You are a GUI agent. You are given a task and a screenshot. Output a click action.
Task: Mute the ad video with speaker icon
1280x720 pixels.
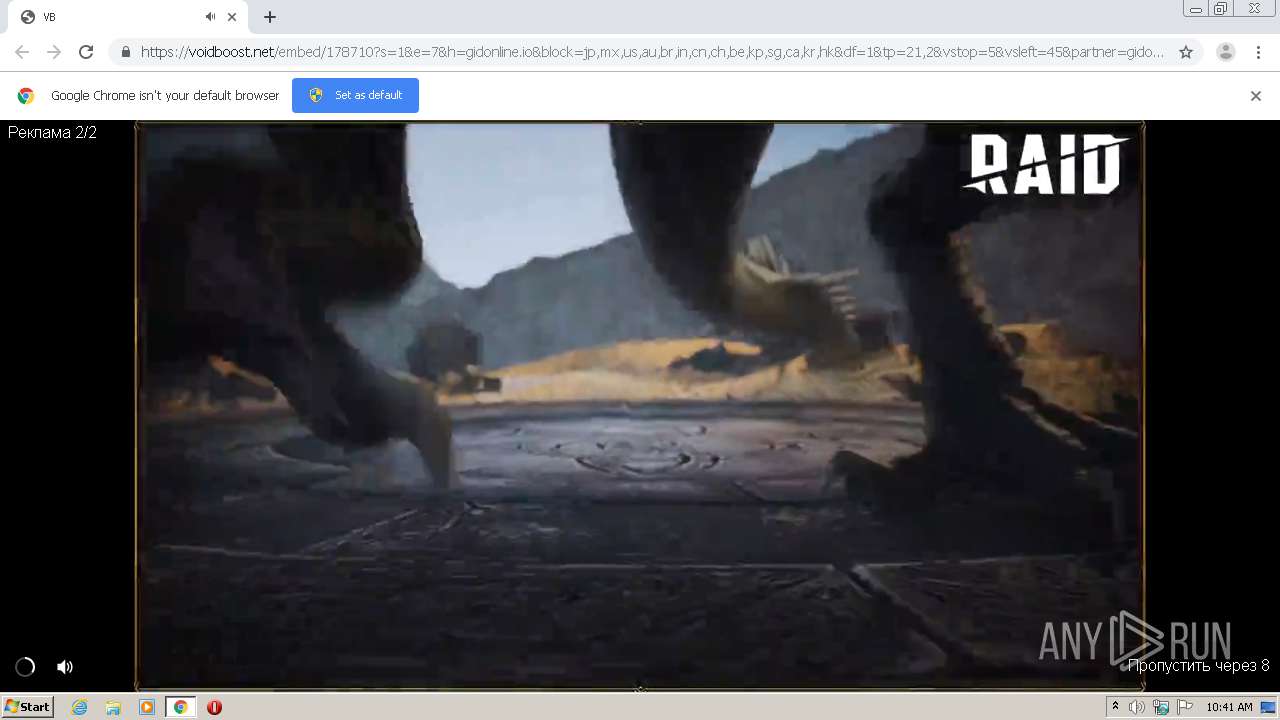pos(65,667)
